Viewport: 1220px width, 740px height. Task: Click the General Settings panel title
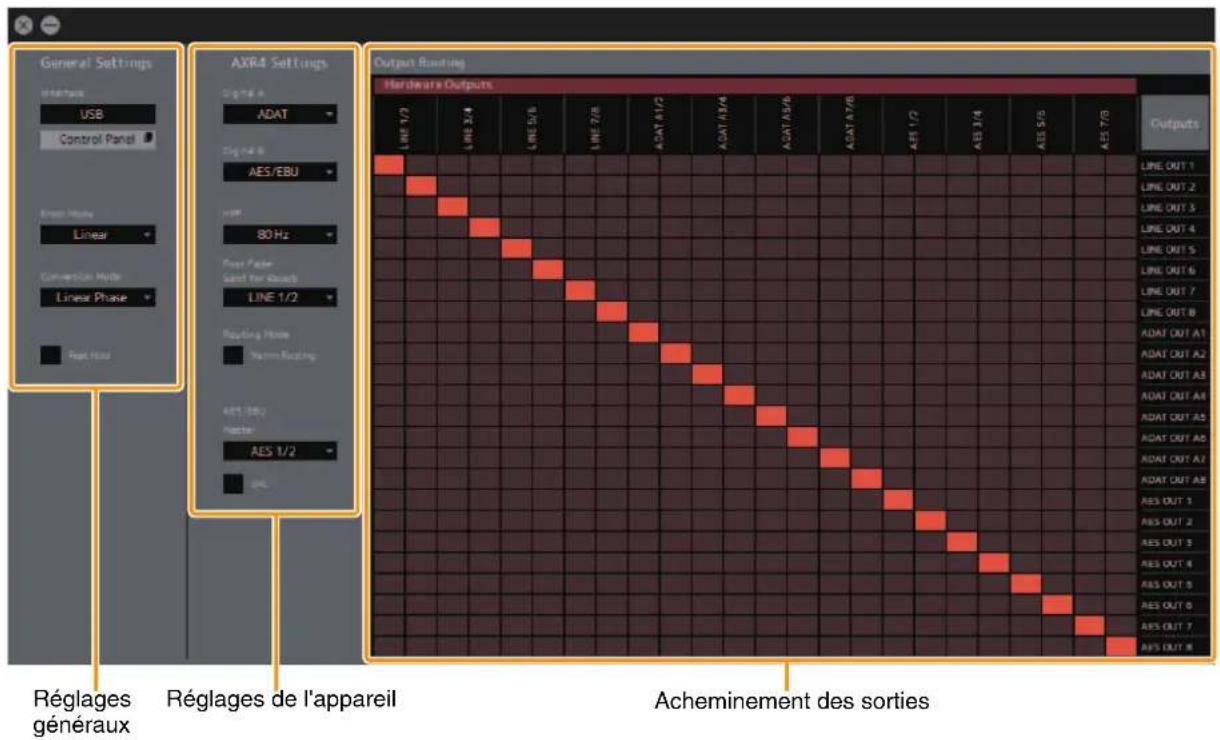(x=96, y=62)
